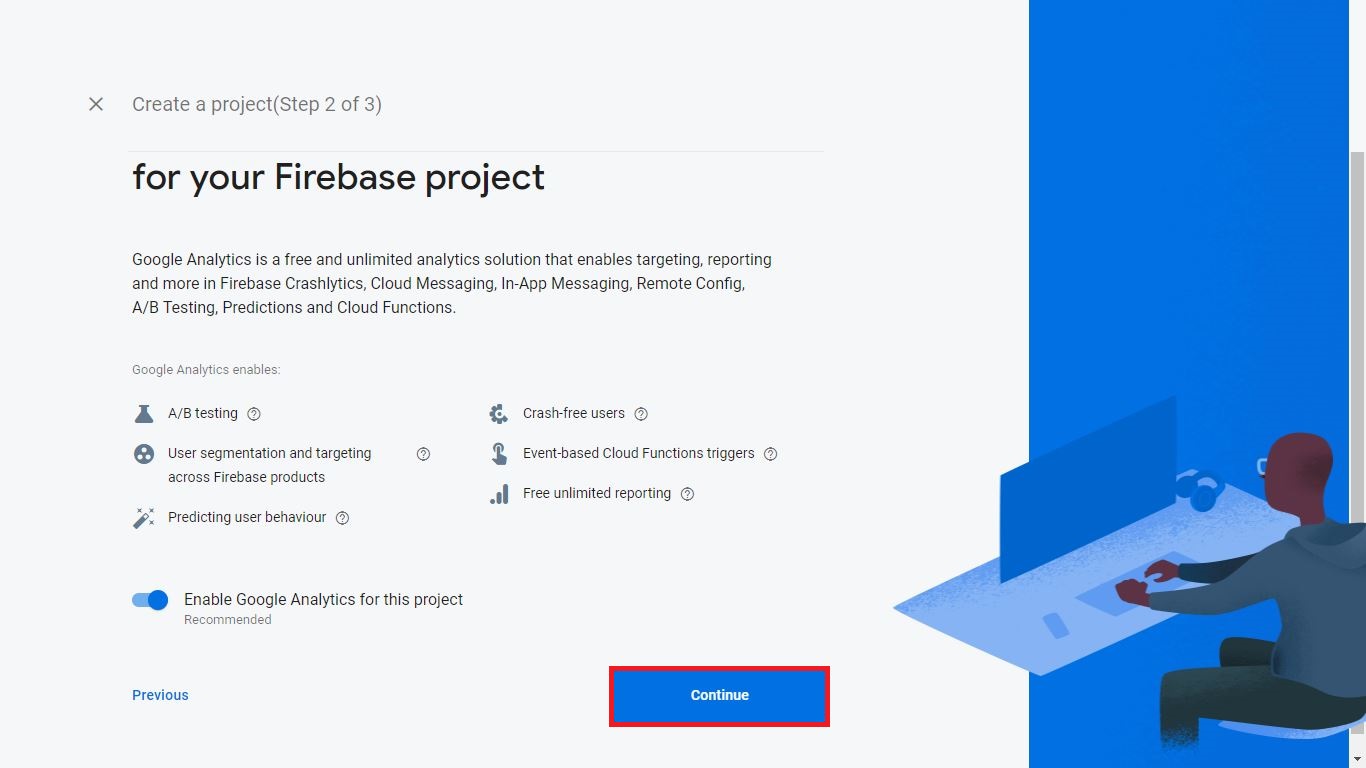This screenshot has height=768, width=1366.
Task: Click the 'A/B testing' text
Action: pos(203,413)
